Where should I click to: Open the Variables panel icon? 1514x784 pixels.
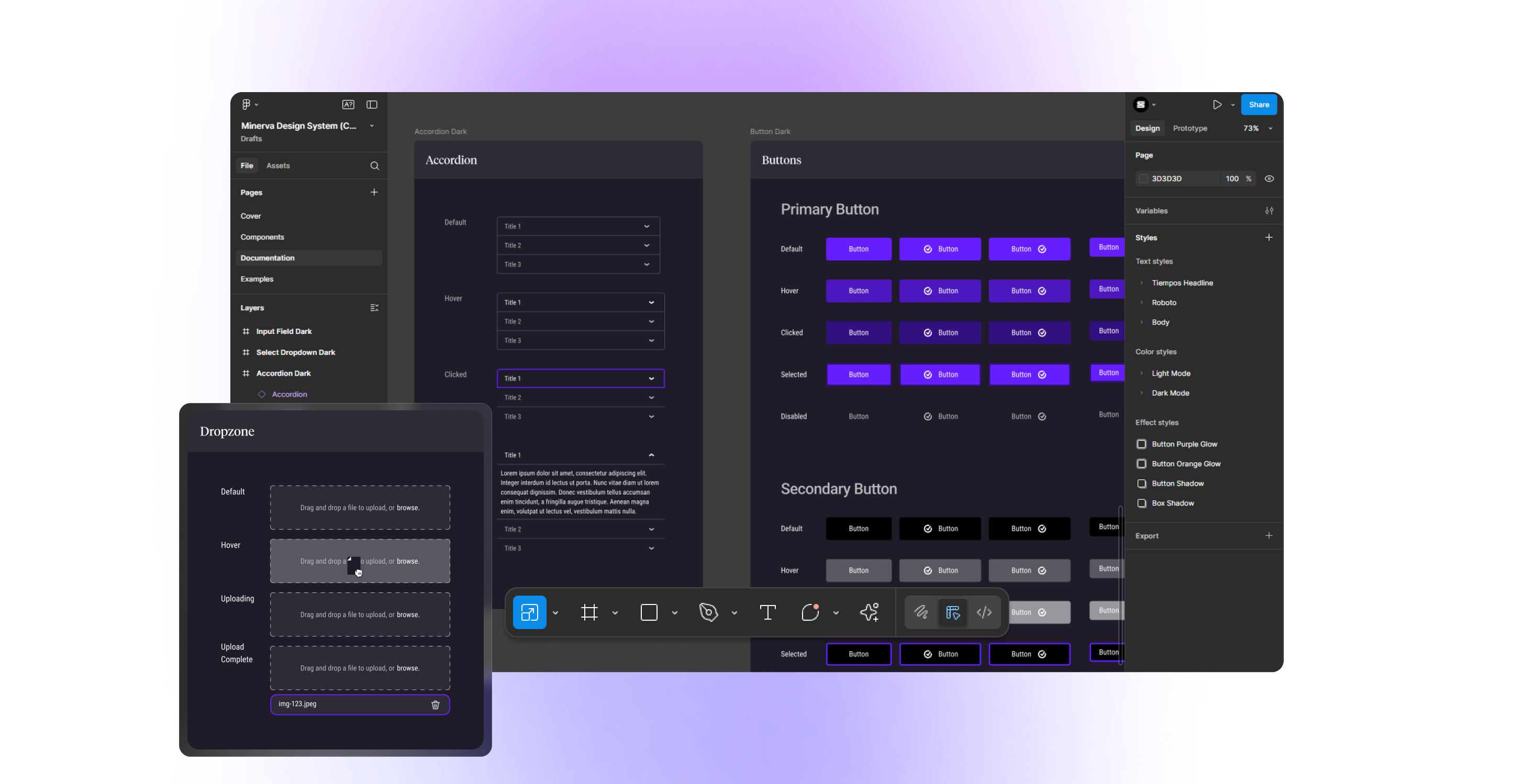point(1270,210)
